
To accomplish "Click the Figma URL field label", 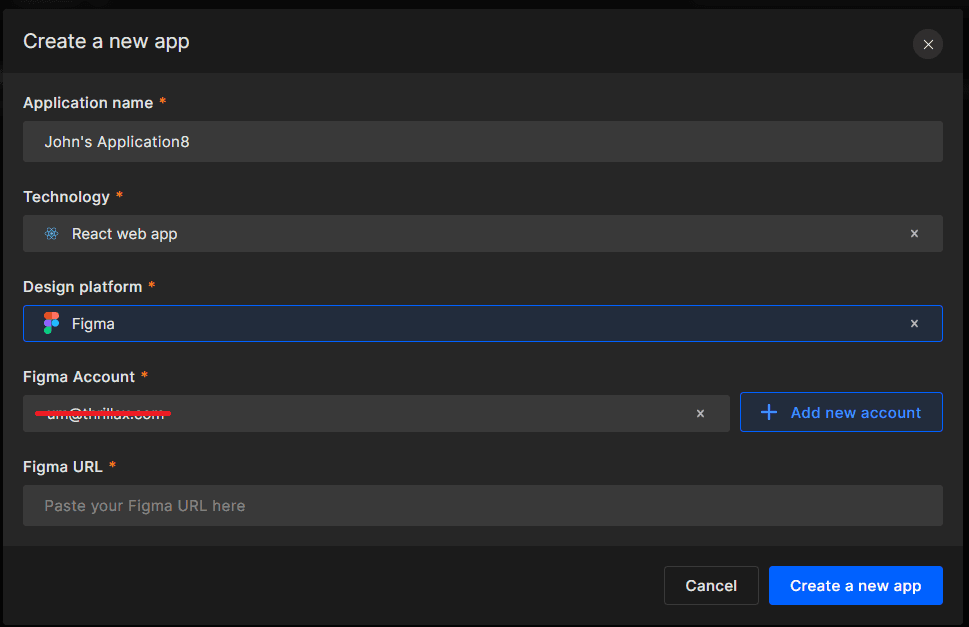I will pos(62,467).
